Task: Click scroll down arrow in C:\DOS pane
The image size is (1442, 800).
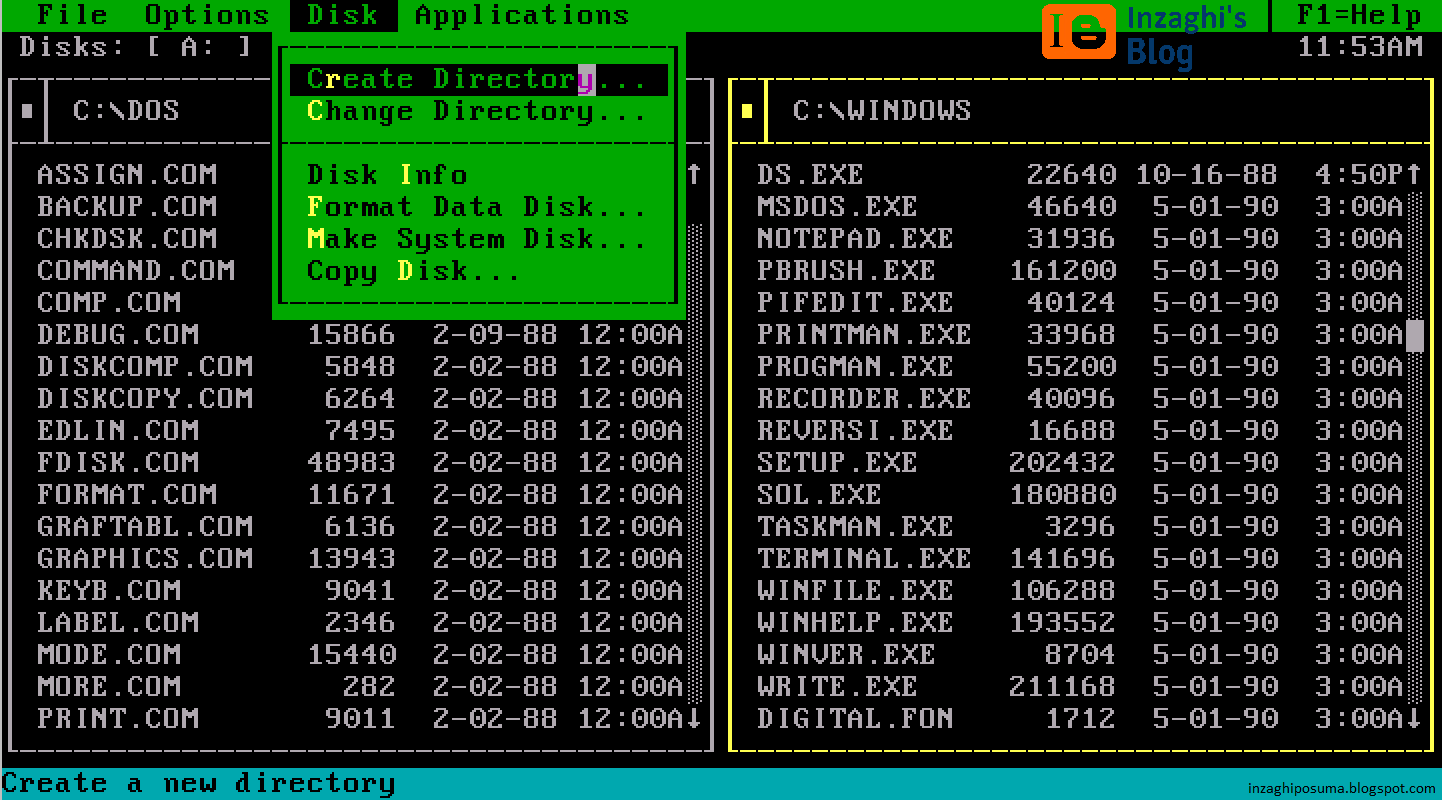Action: pos(695,718)
